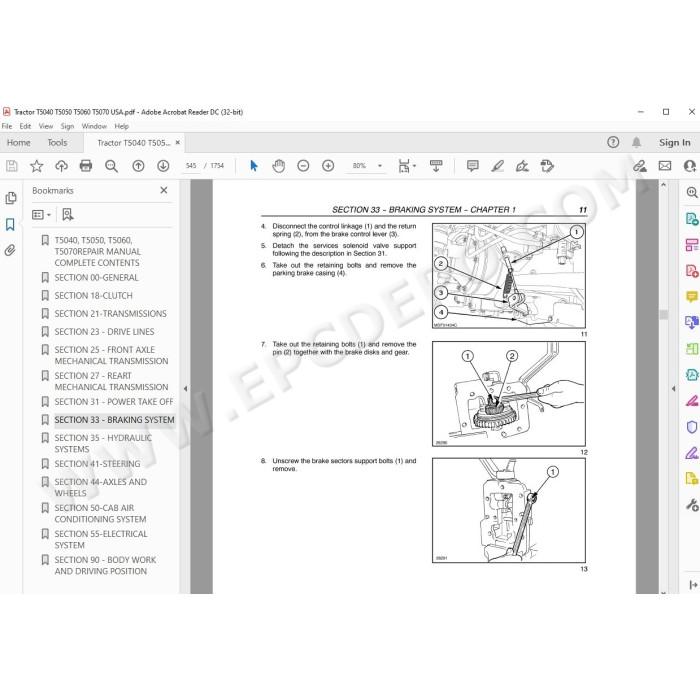Open SECTION 35 - HYDRAULIC SYSTEMS bookmark
700x700 pixels.
click(x=103, y=443)
